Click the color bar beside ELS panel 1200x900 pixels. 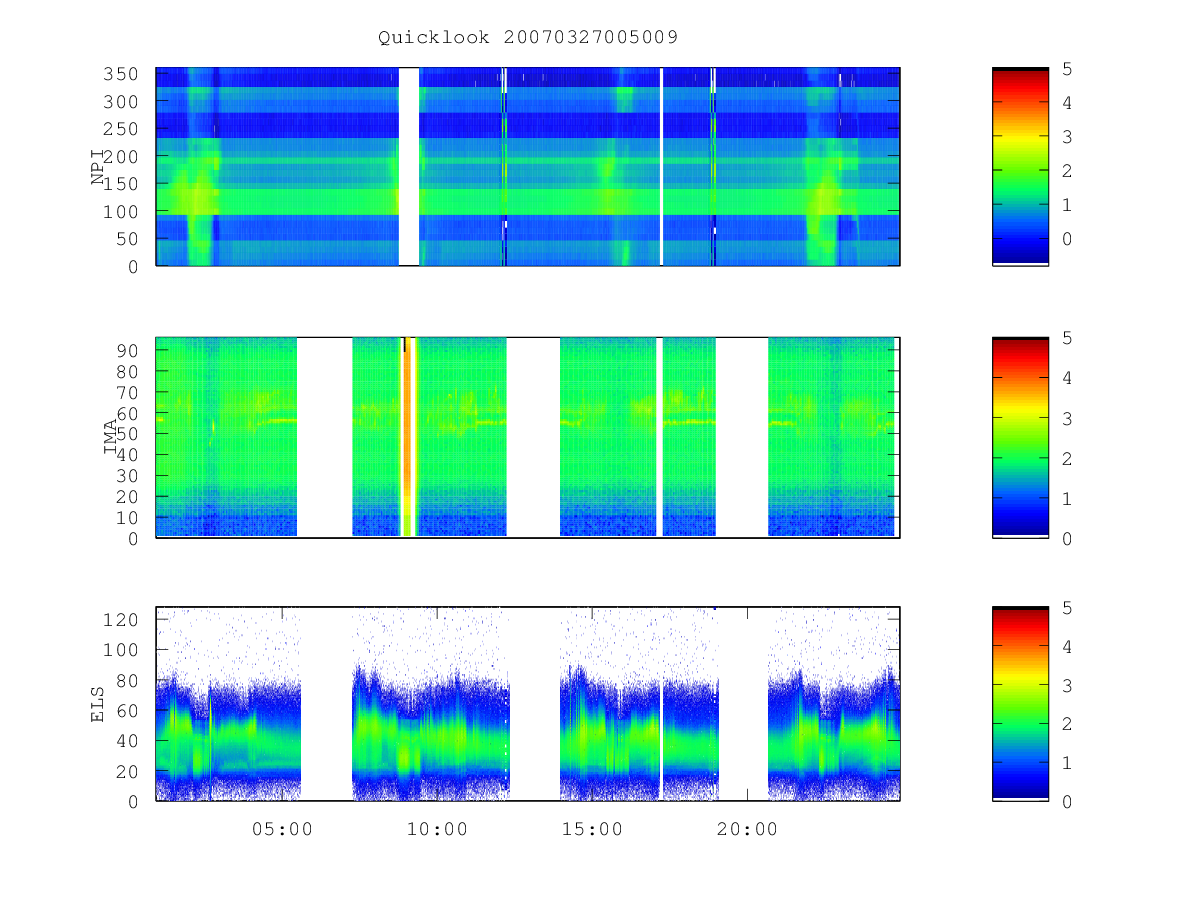(1020, 704)
